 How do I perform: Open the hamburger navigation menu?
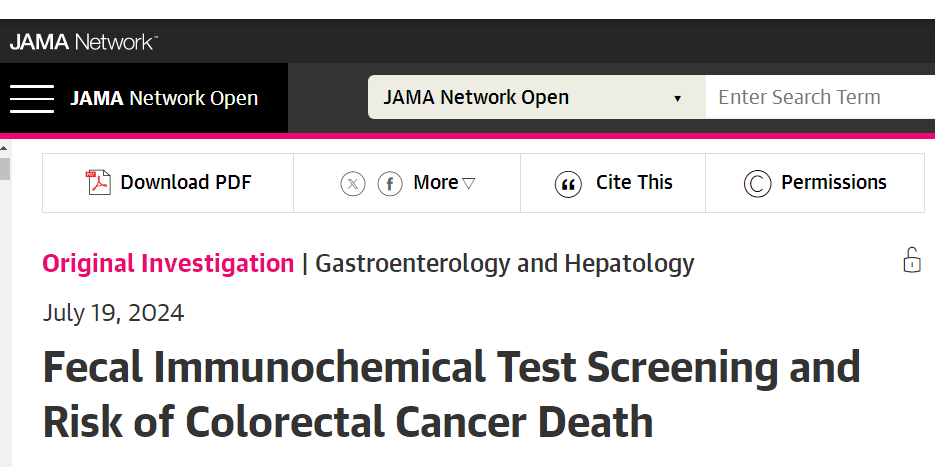pos(32,98)
